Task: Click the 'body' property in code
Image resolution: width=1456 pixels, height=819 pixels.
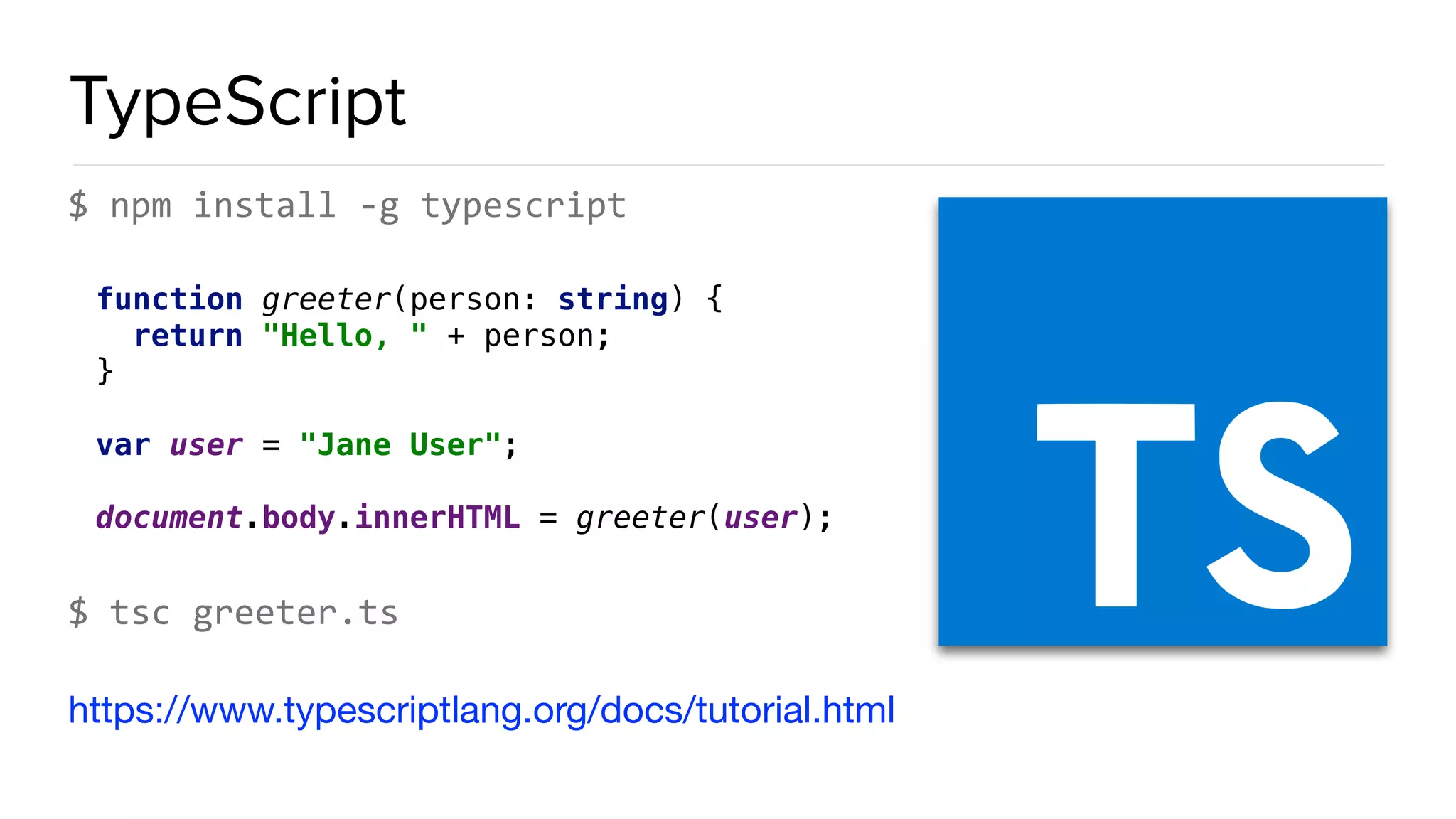Action: (x=298, y=518)
